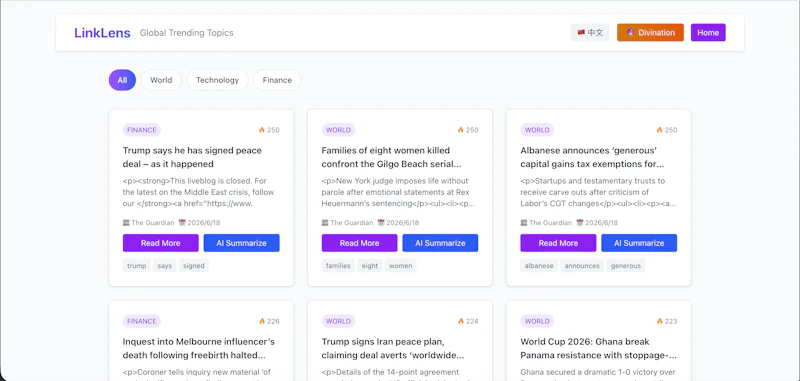Click source icon on Trump peace deal card
The image size is (800, 381).
126,223
